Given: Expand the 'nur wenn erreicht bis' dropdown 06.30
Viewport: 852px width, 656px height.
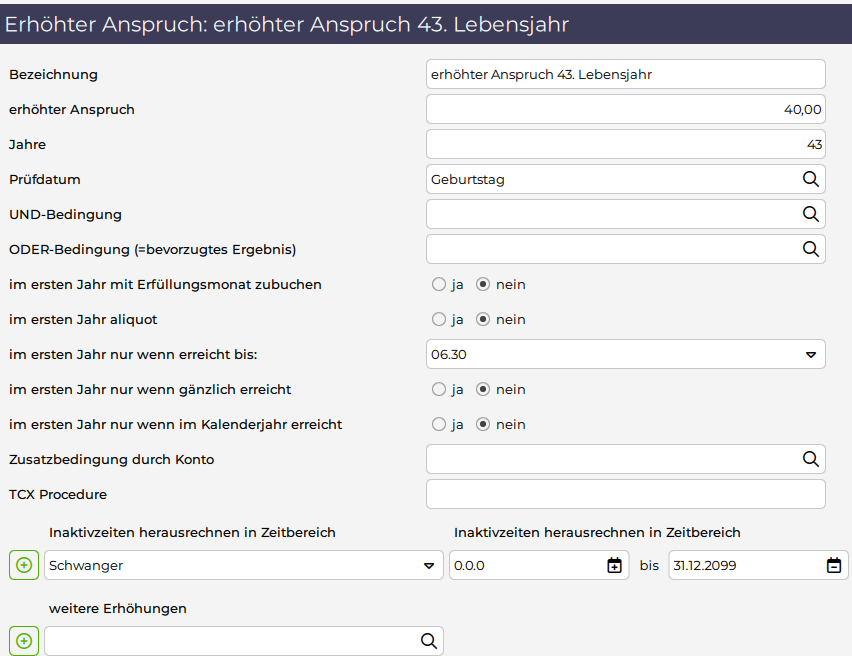Looking at the screenshot, I should click(811, 355).
